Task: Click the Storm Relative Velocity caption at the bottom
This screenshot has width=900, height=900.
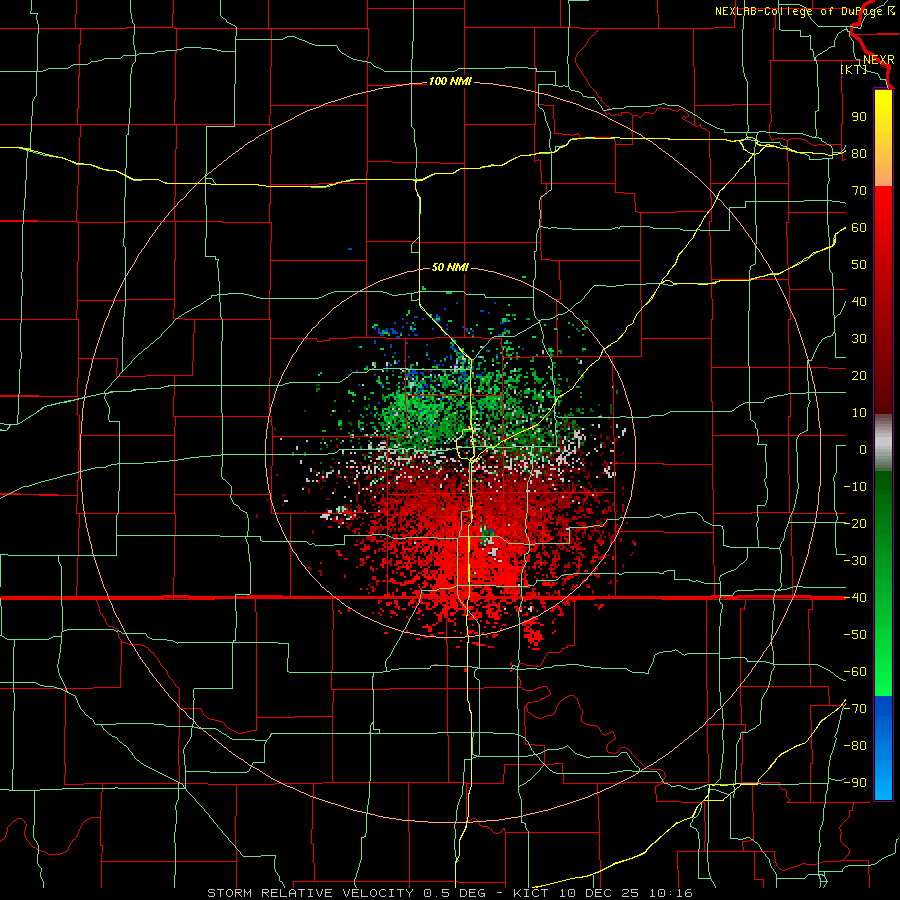Action: (450, 893)
